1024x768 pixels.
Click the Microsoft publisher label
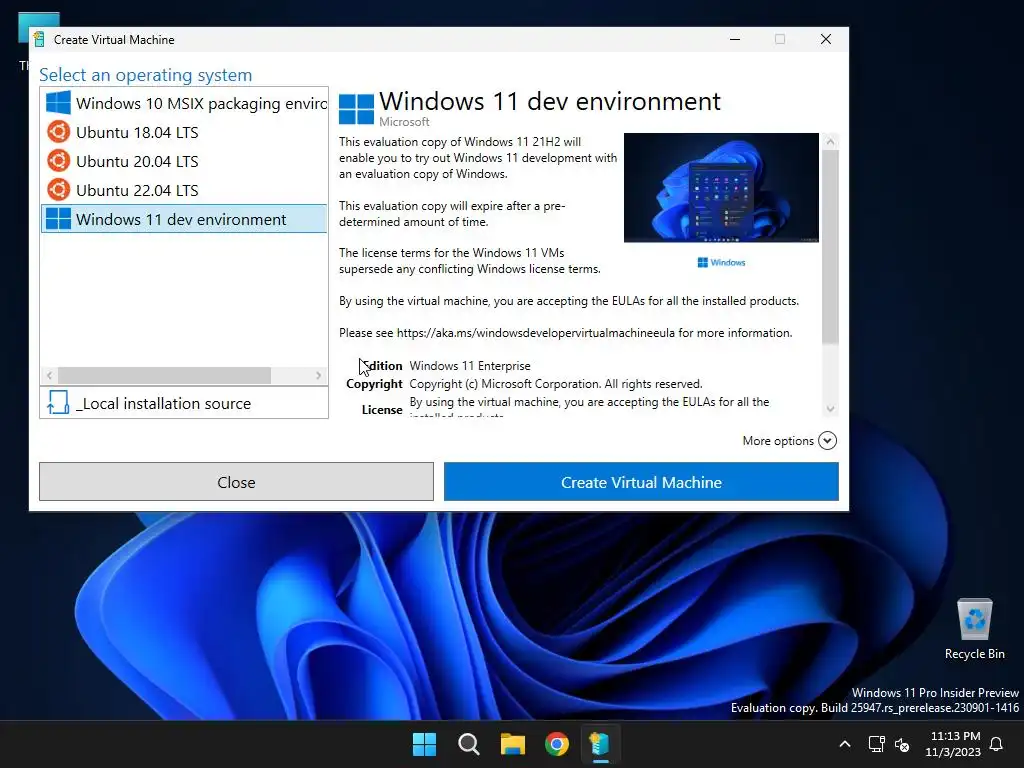point(404,122)
